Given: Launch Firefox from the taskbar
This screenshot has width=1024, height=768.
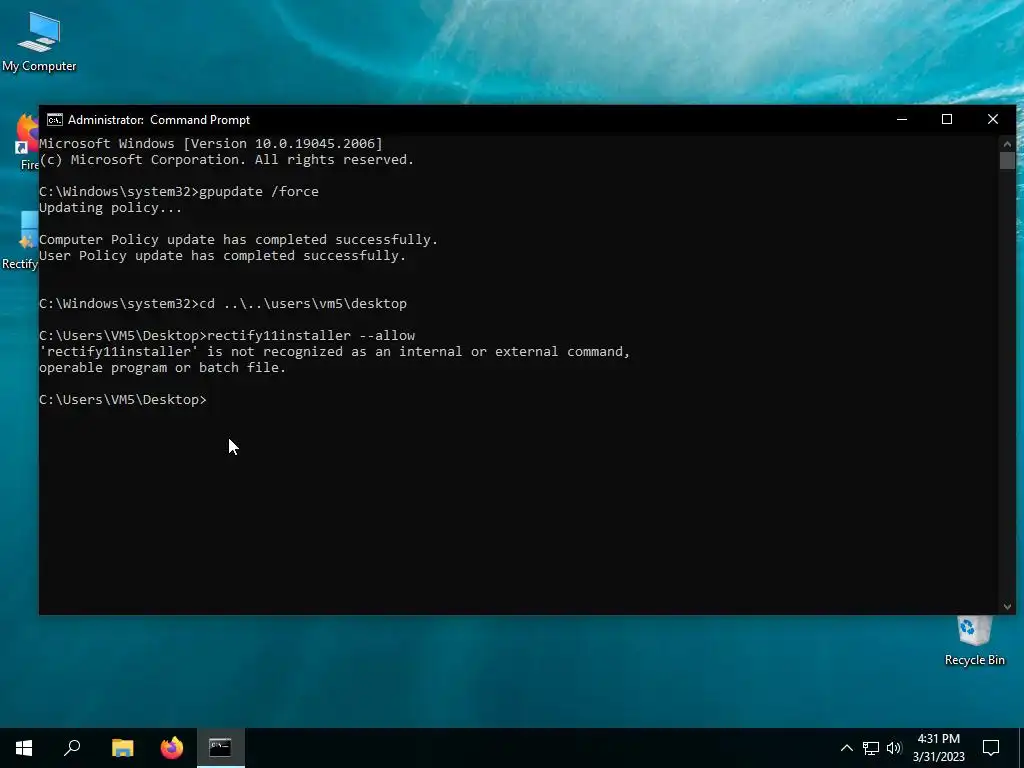Looking at the screenshot, I should (x=172, y=748).
